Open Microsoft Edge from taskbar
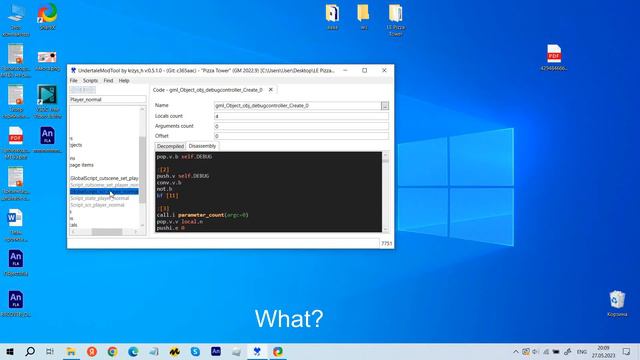This screenshot has width=640, height=360. click(133, 351)
